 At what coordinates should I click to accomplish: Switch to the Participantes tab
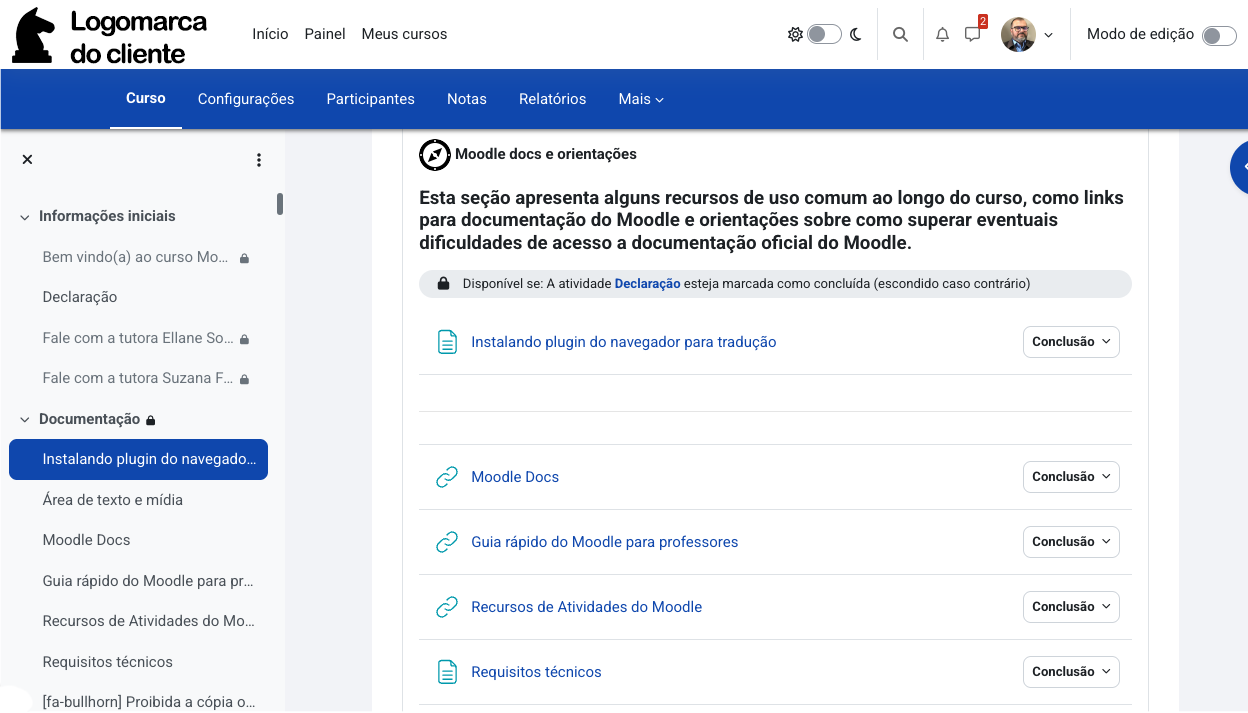(370, 99)
